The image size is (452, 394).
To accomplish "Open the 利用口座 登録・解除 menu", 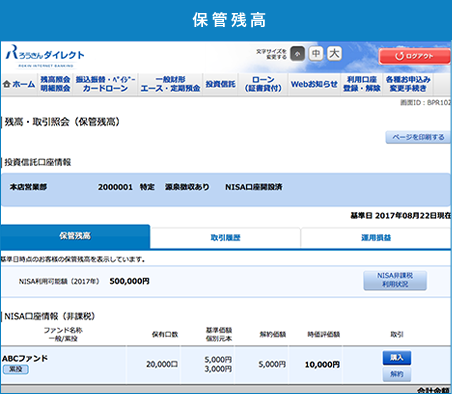I will [362, 84].
